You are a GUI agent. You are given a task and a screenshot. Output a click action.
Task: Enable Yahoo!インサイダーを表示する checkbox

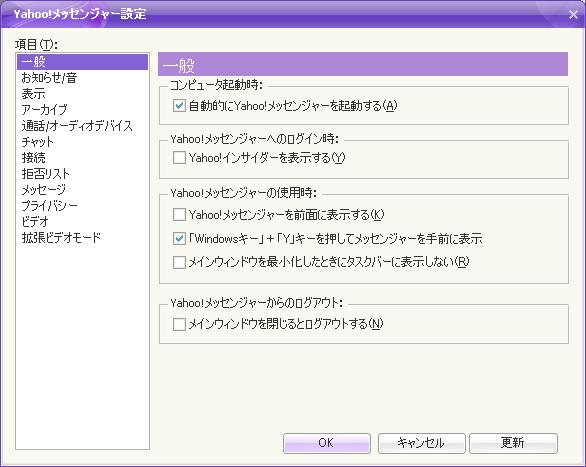(x=179, y=158)
